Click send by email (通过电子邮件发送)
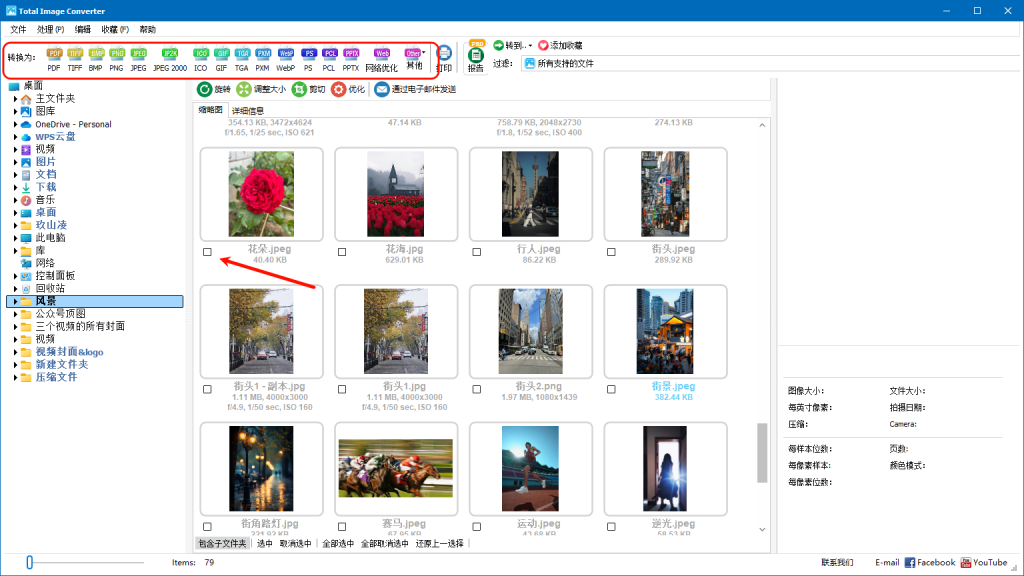 coord(382,89)
